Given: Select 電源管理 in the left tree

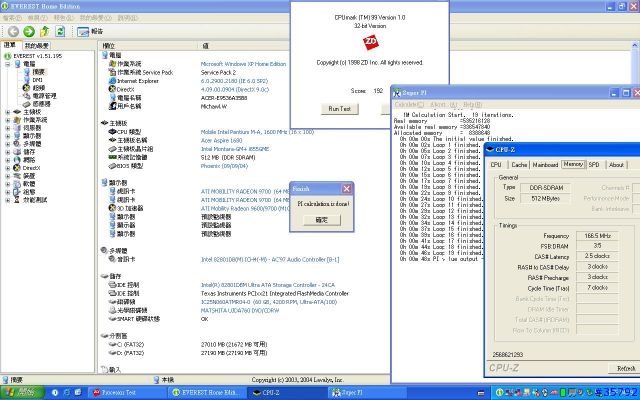Looking at the screenshot, I should tap(44, 96).
